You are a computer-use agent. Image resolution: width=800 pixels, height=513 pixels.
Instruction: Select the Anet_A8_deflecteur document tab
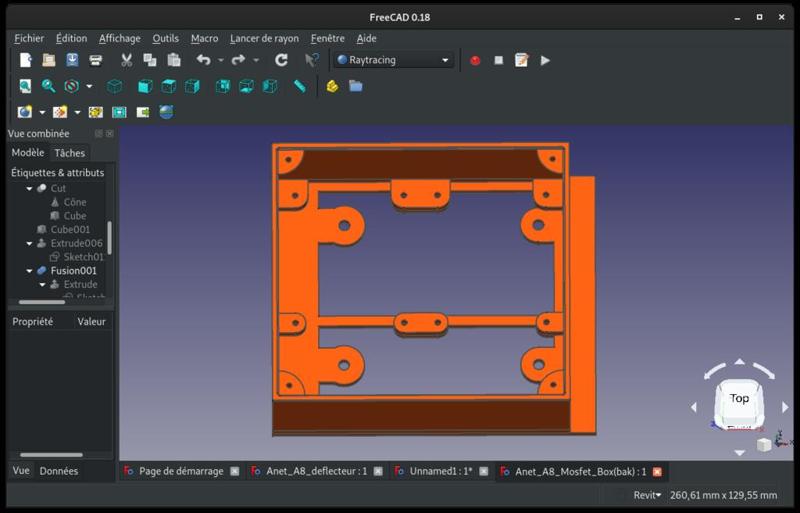[316, 472]
